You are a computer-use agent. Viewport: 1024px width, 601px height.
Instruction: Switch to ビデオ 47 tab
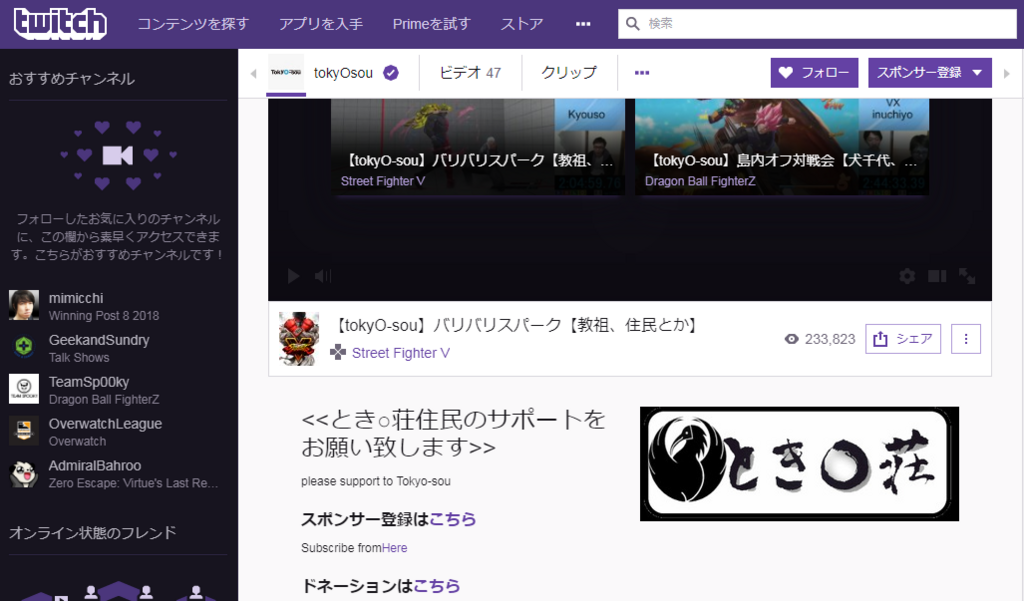pos(470,73)
